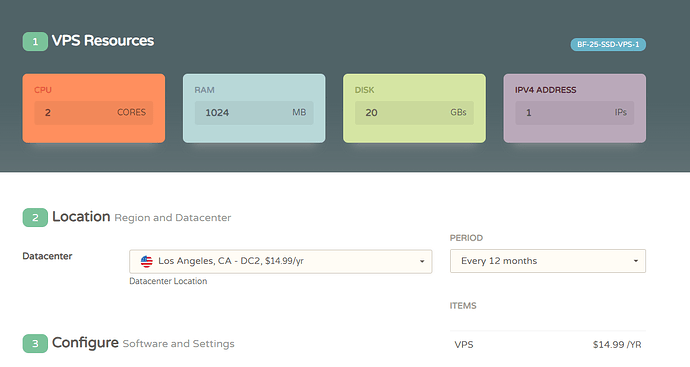Click the DISK value field showing 20
The height and width of the screenshot is (367, 690).
(x=414, y=113)
